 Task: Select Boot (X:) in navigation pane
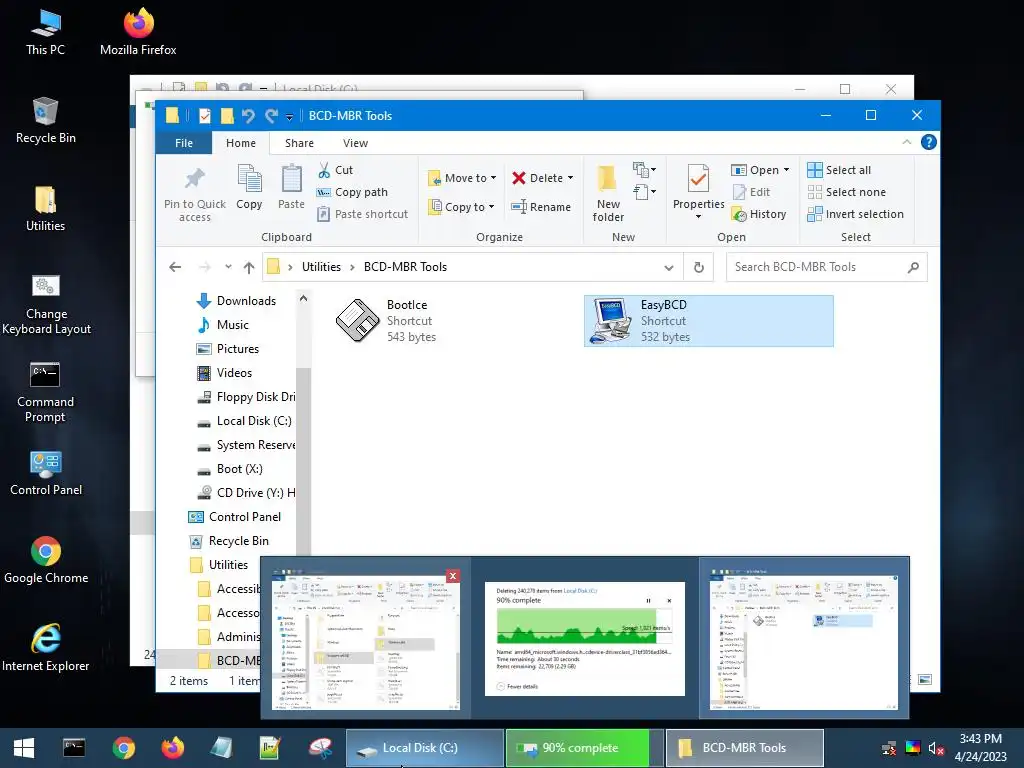pos(230,469)
